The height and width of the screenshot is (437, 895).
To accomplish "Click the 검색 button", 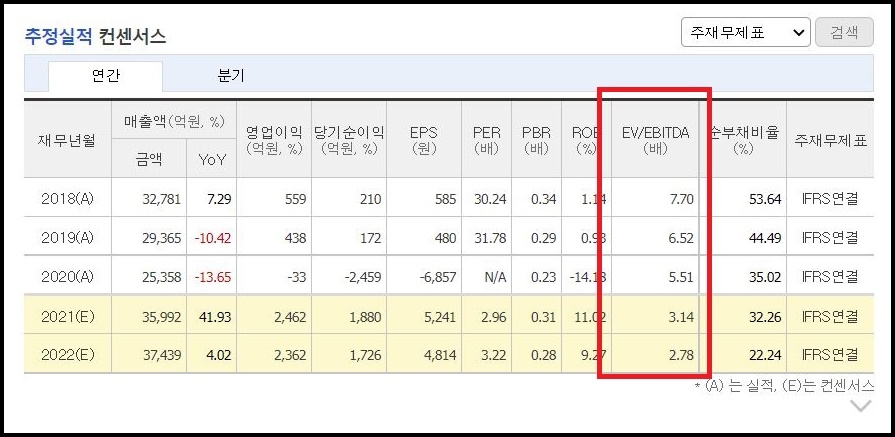I will click(844, 32).
